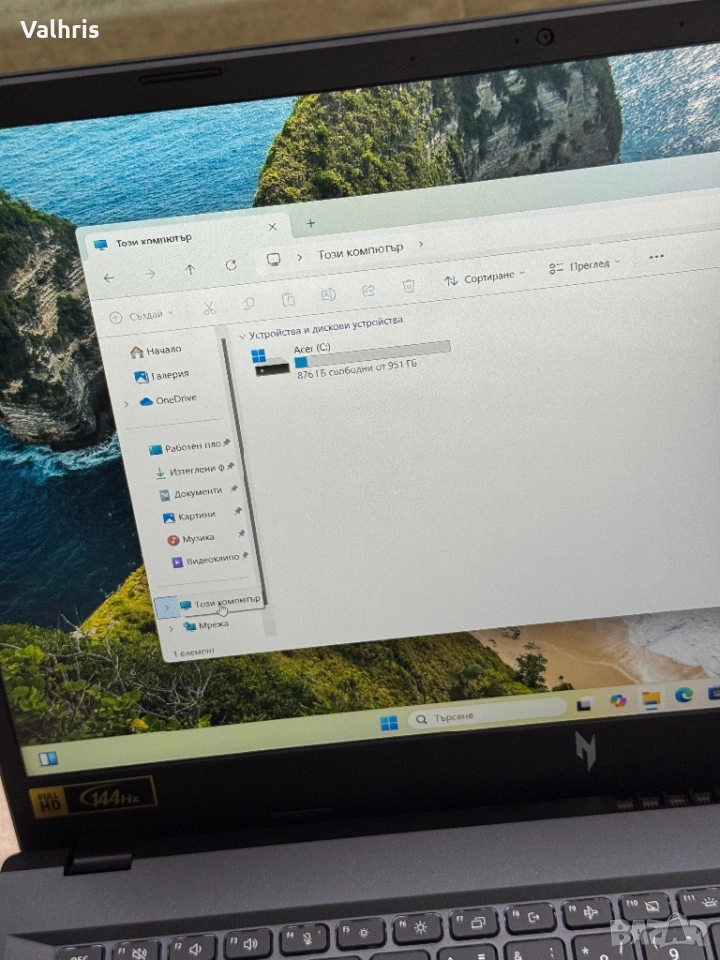This screenshot has width=720, height=960.
Task: Expand the OneDrive tree node
Action: (x=126, y=403)
